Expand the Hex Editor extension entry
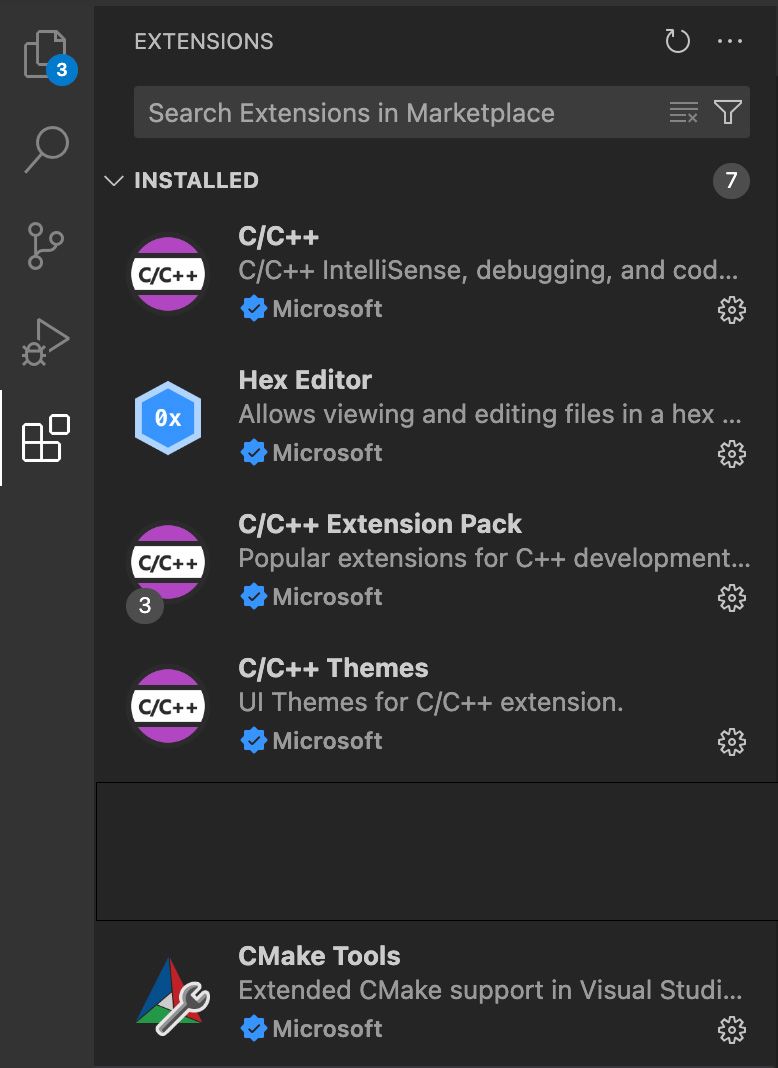Screen dimensions: 778x1068 [x=400, y=414]
